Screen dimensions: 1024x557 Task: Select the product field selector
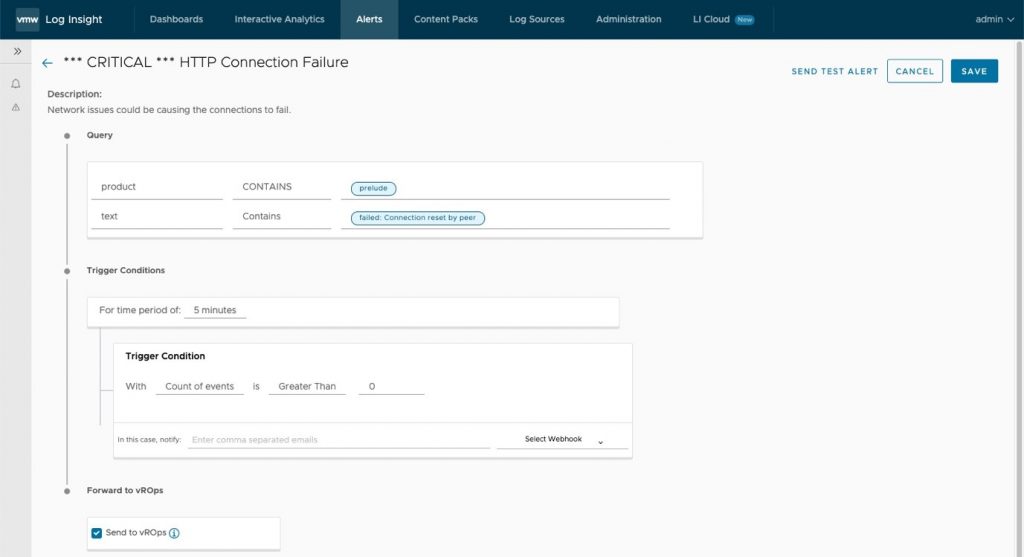tap(157, 187)
